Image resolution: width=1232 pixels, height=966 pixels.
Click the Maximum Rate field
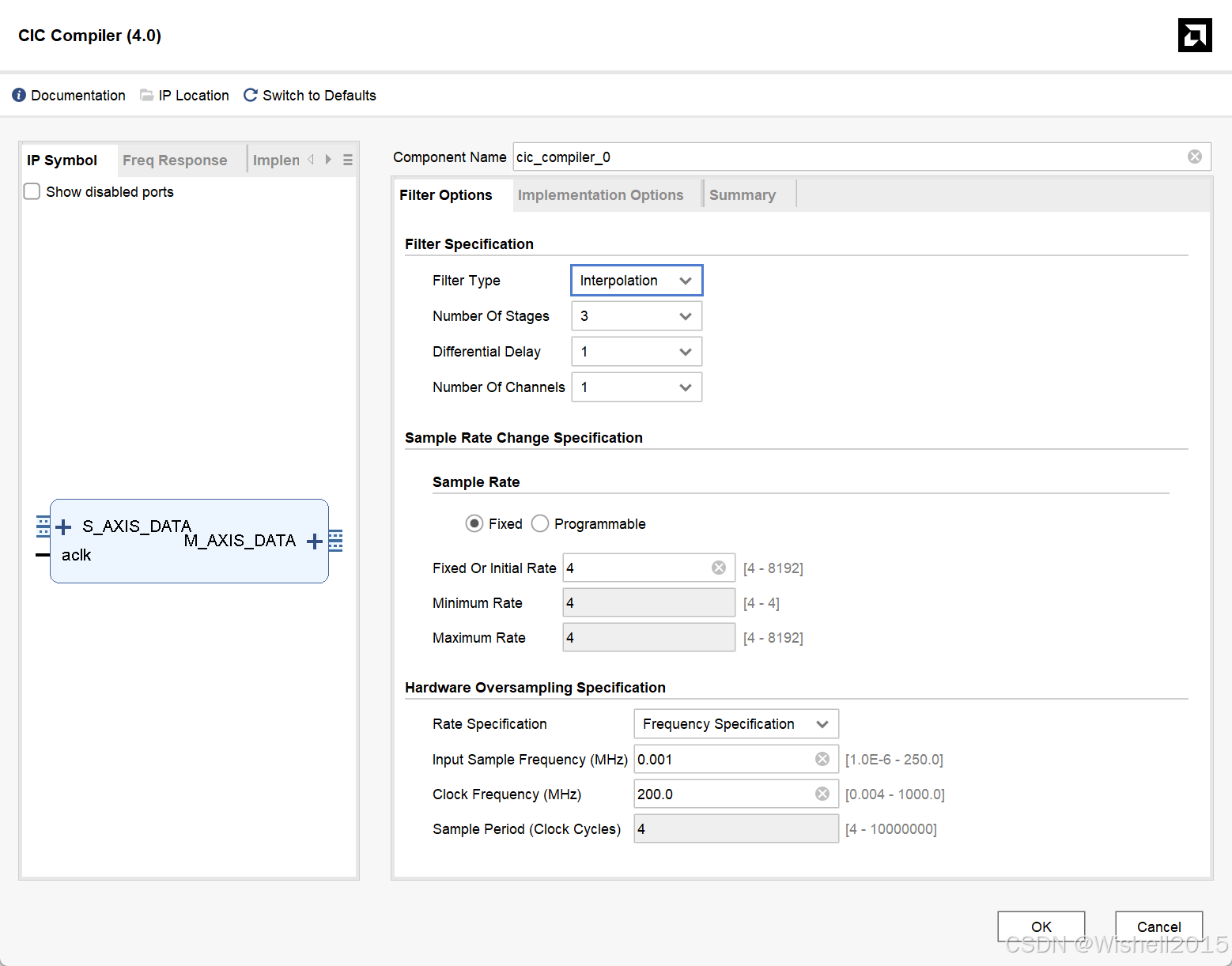click(649, 637)
